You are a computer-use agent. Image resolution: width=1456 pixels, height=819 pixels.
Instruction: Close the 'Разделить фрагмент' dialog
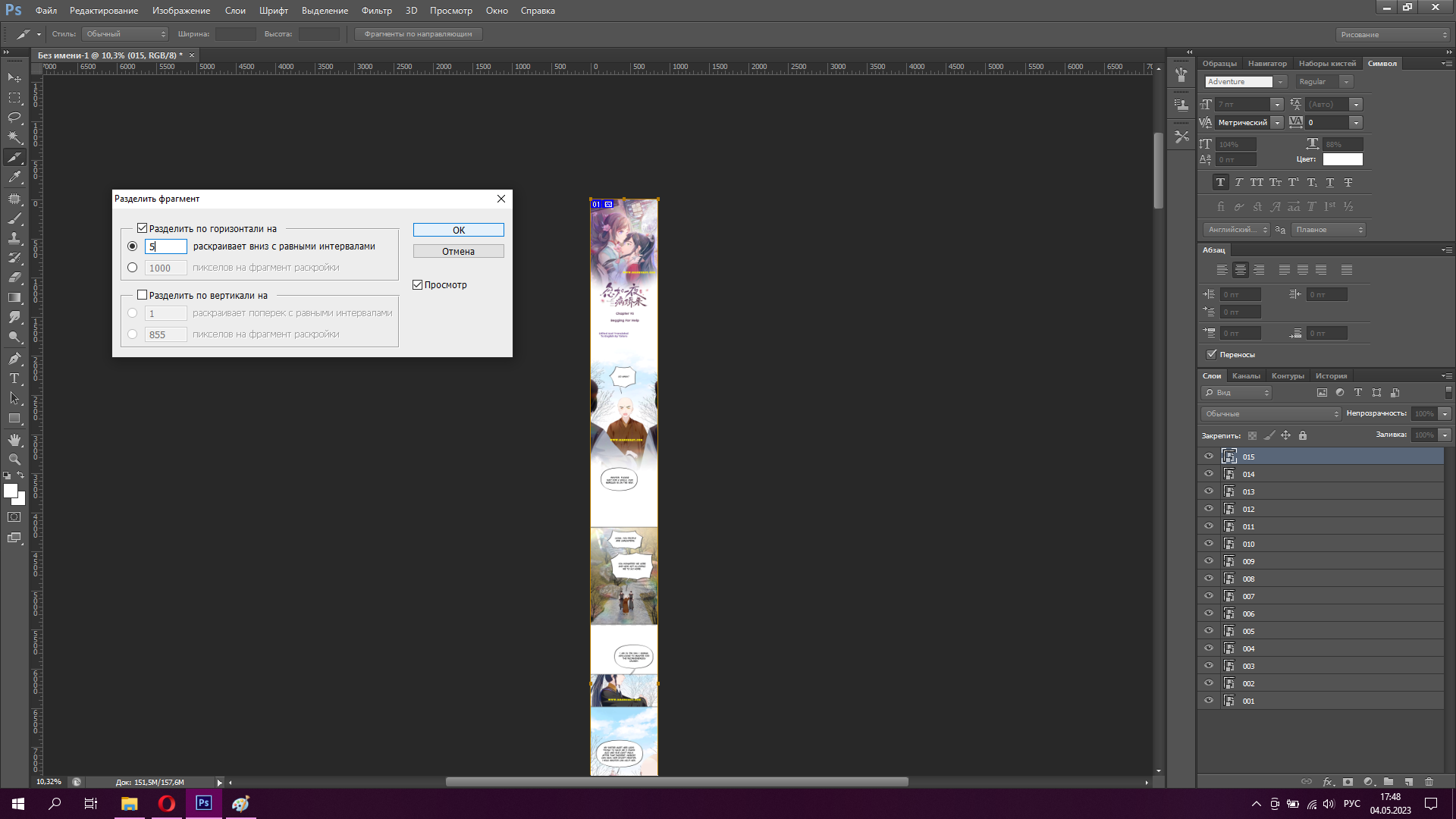coord(500,199)
